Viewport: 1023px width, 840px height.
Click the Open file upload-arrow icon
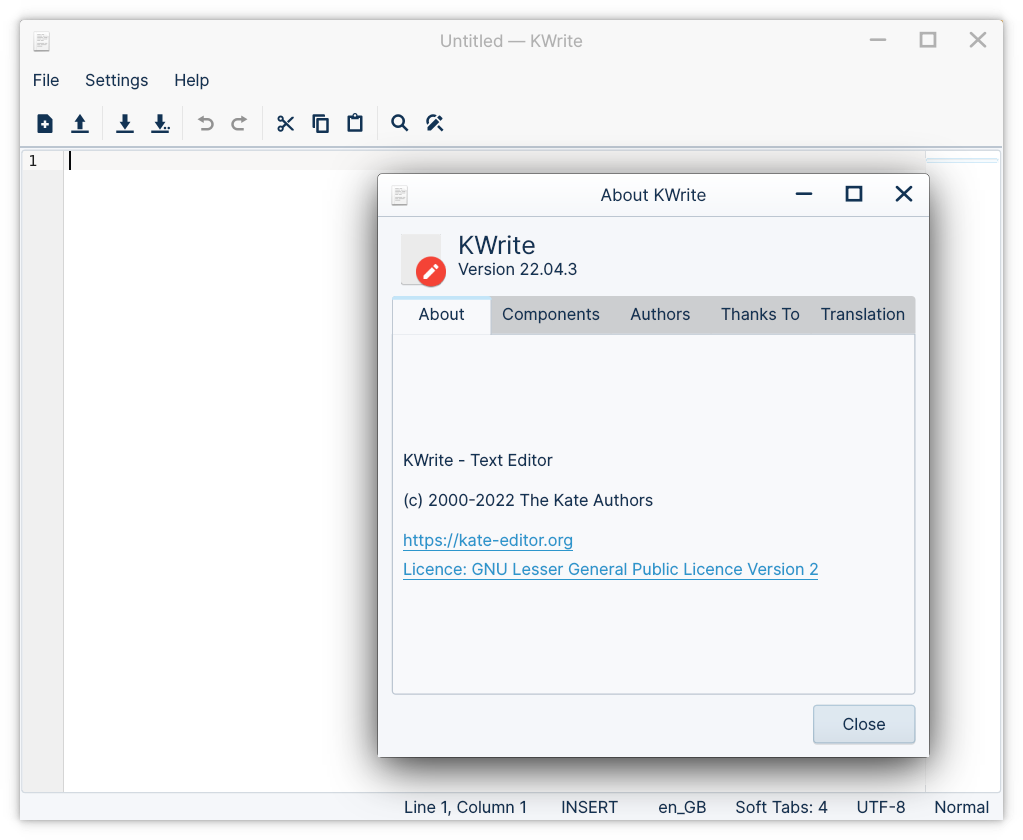[80, 123]
